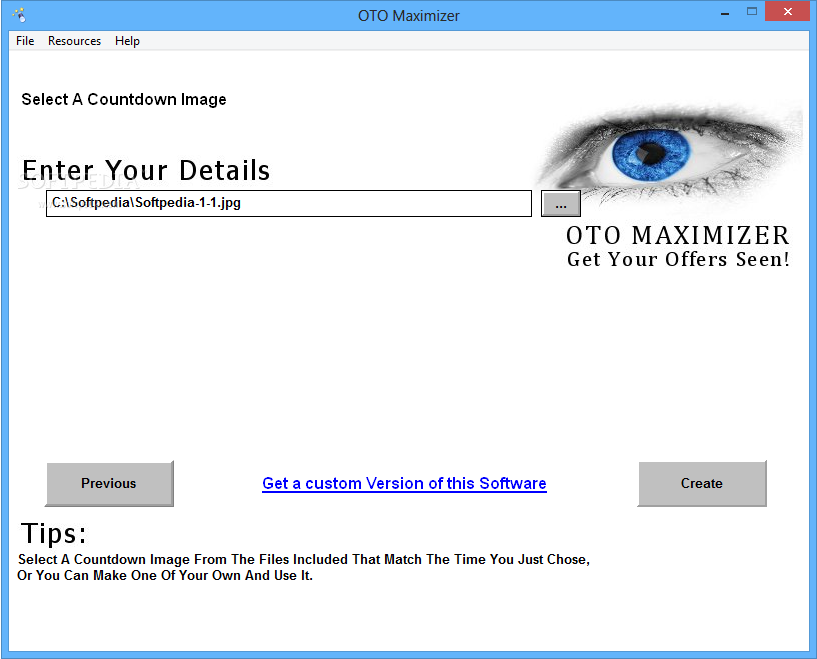Click tip line 'Or You Can Make One'

(x=165, y=576)
